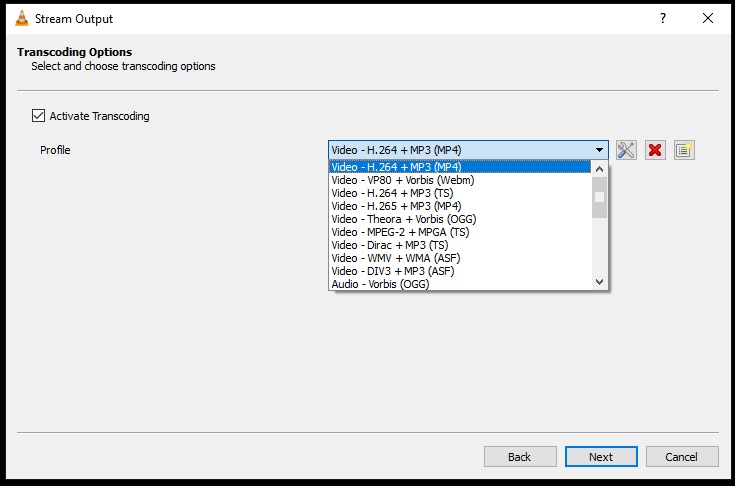Choose Video - H.264 + MP3 (TS)
The height and width of the screenshot is (486, 735).
(x=460, y=193)
